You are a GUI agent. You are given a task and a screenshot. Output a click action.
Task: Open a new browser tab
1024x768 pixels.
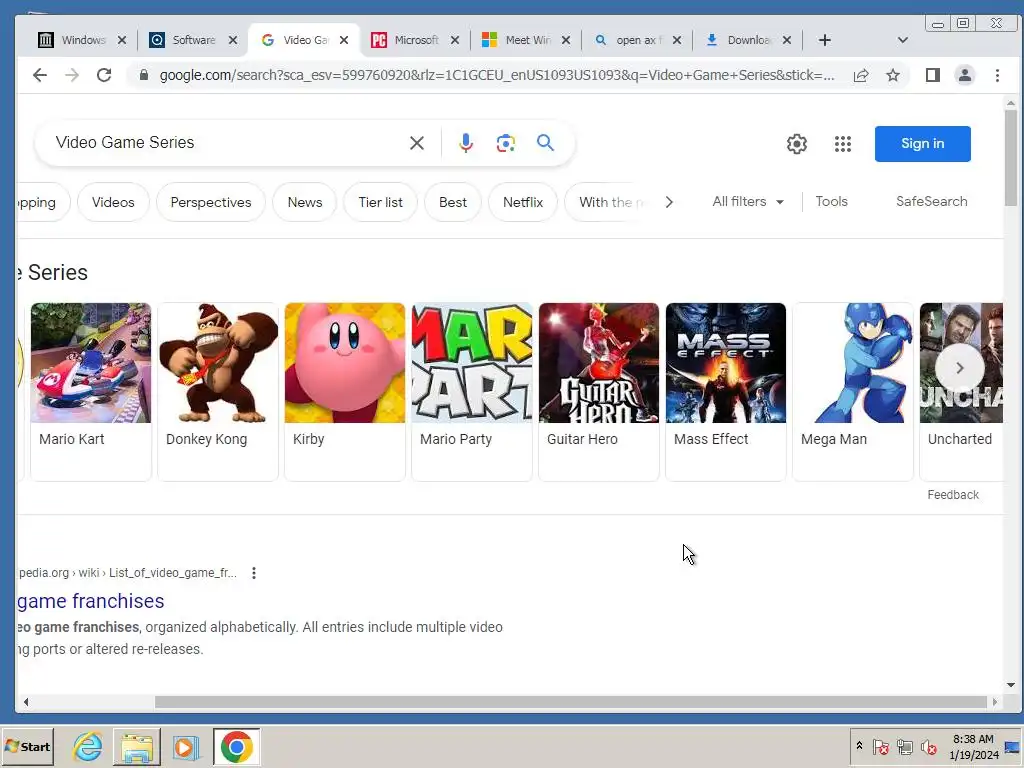pyautogui.click(x=825, y=40)
